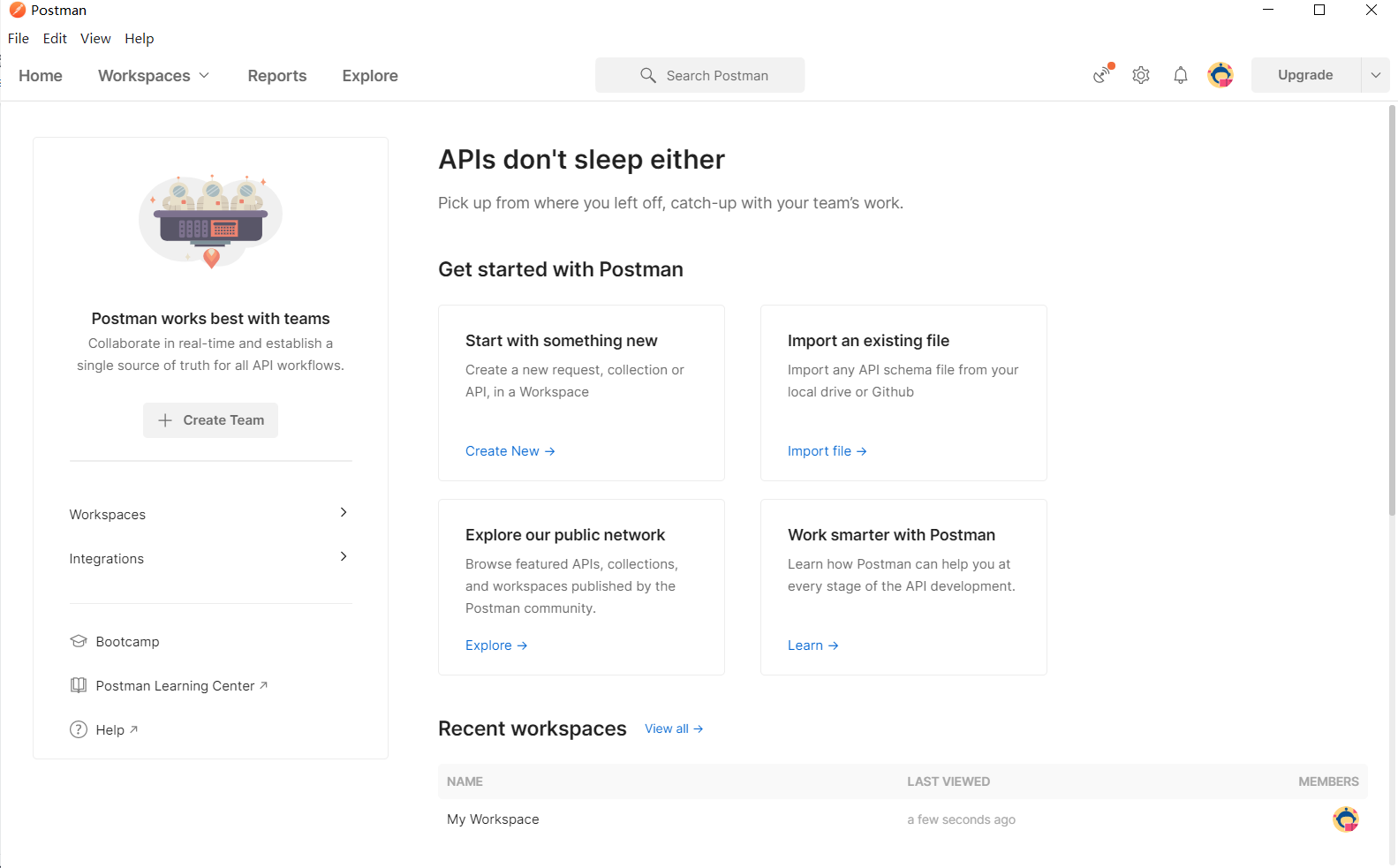The image size is (1398, 868).
Task: Click View all recent workspaces link
Action: (674, 728)
